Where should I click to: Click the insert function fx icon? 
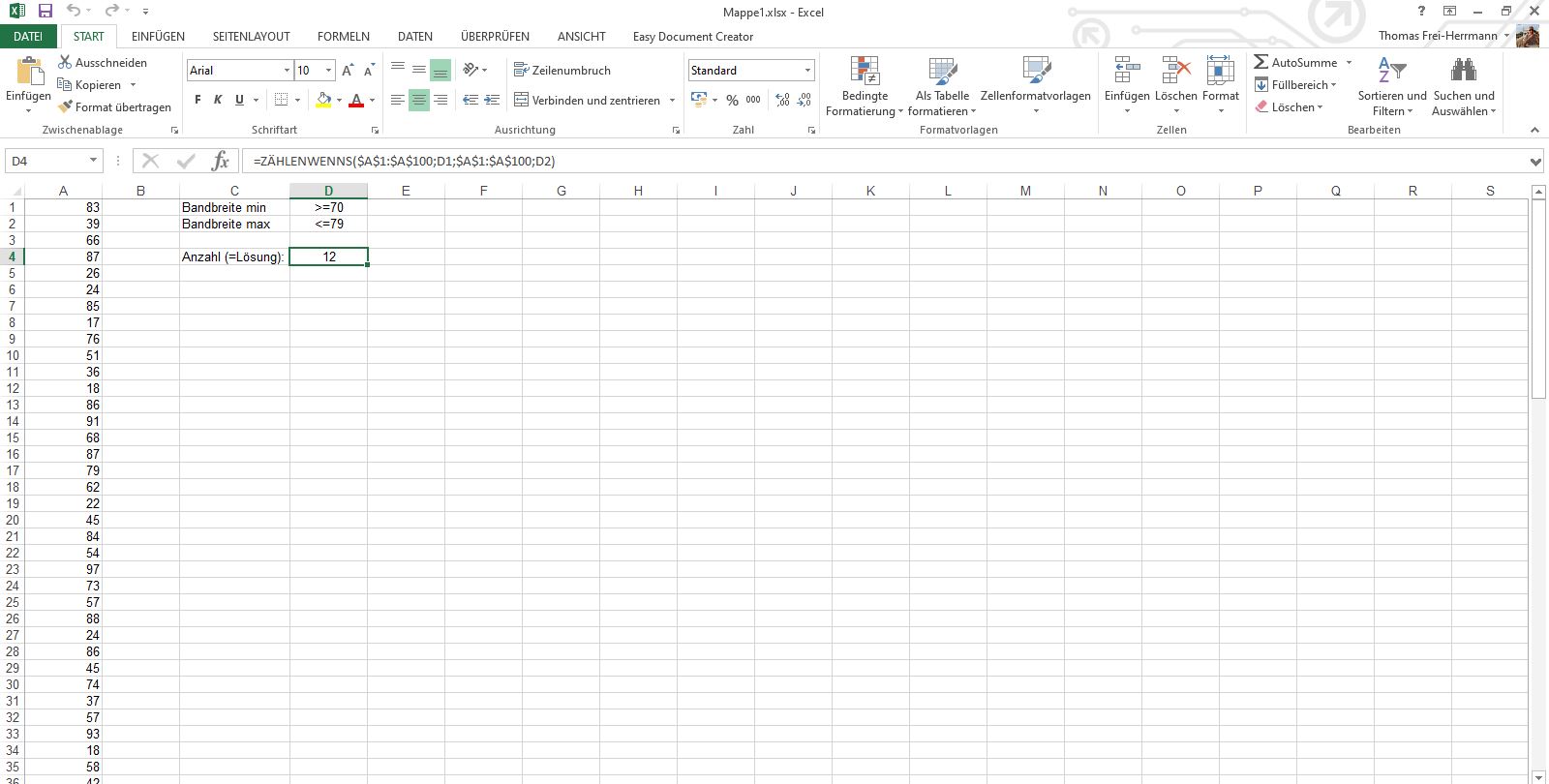[221, 161]
